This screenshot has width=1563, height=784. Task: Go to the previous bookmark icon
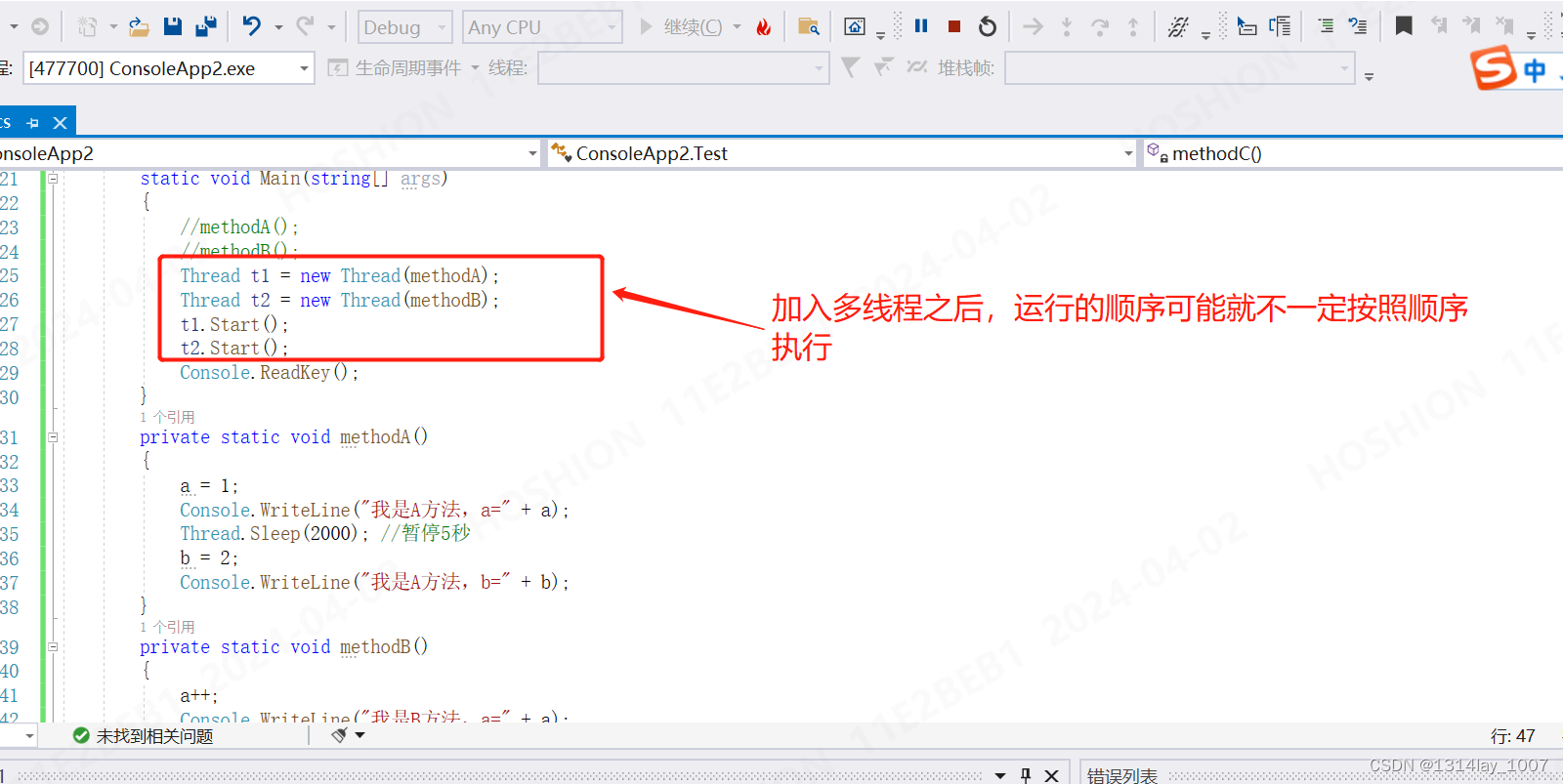click(1438, 26)
